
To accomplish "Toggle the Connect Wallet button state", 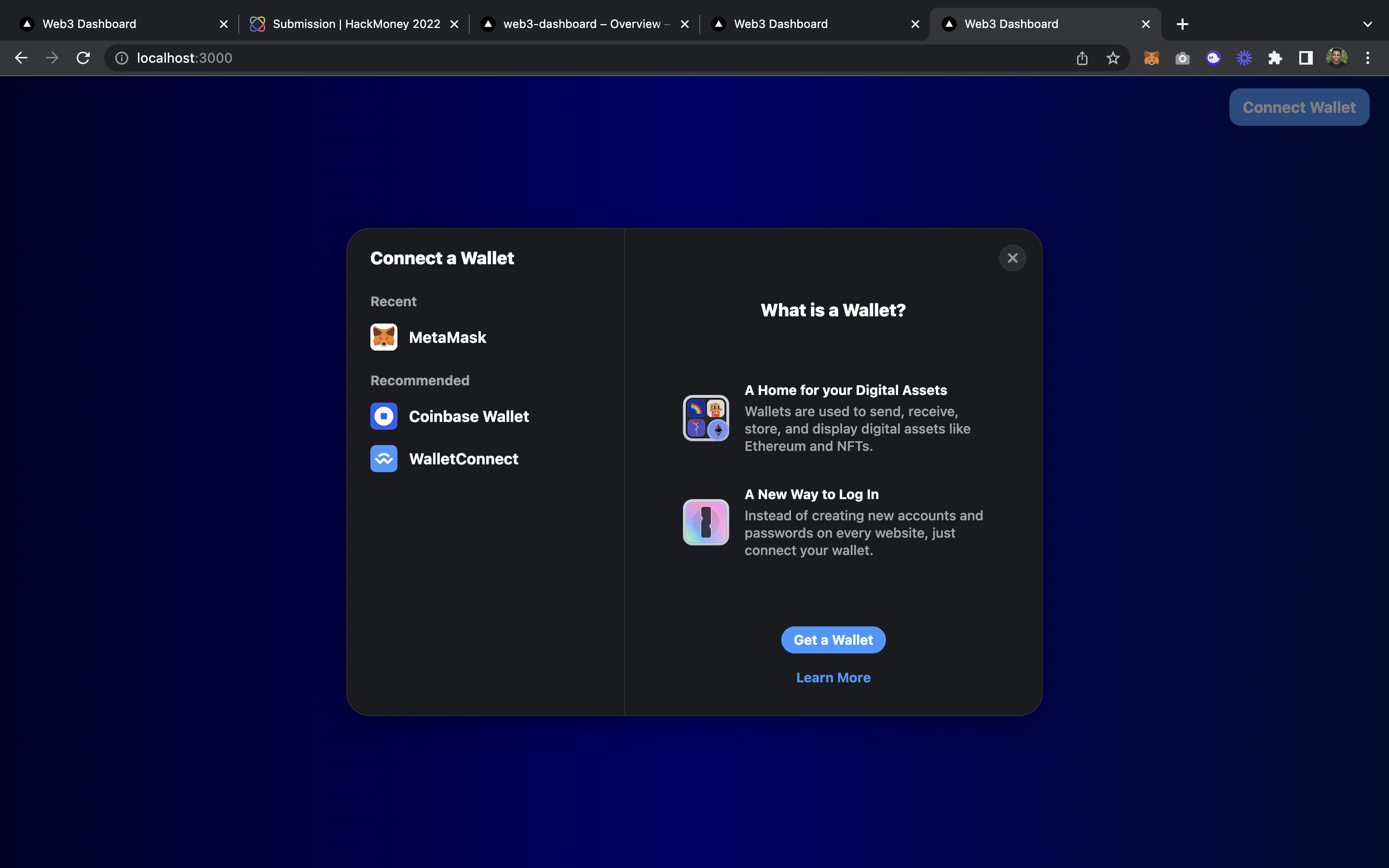I will pos(1299,106).
